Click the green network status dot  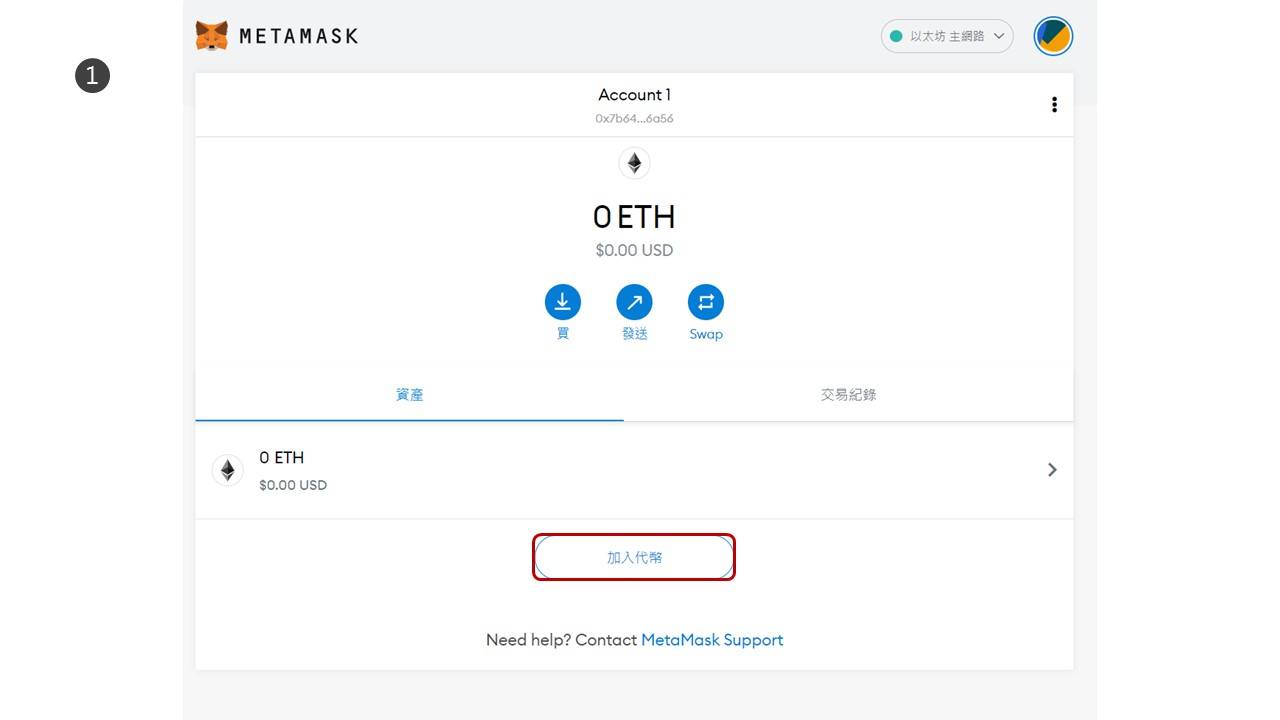click(896, 36)
